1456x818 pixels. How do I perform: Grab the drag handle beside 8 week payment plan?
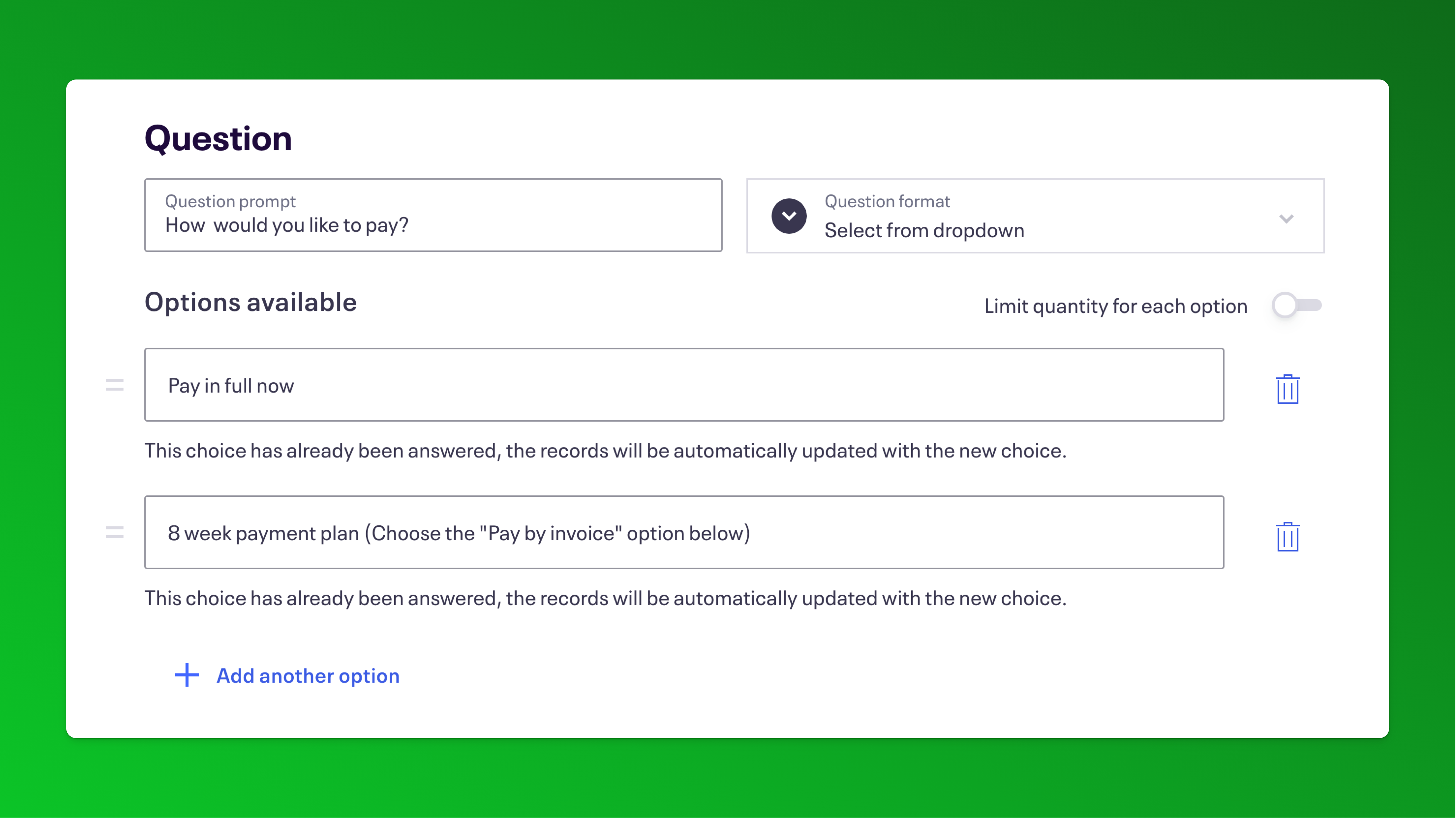[x=115, y=533]
